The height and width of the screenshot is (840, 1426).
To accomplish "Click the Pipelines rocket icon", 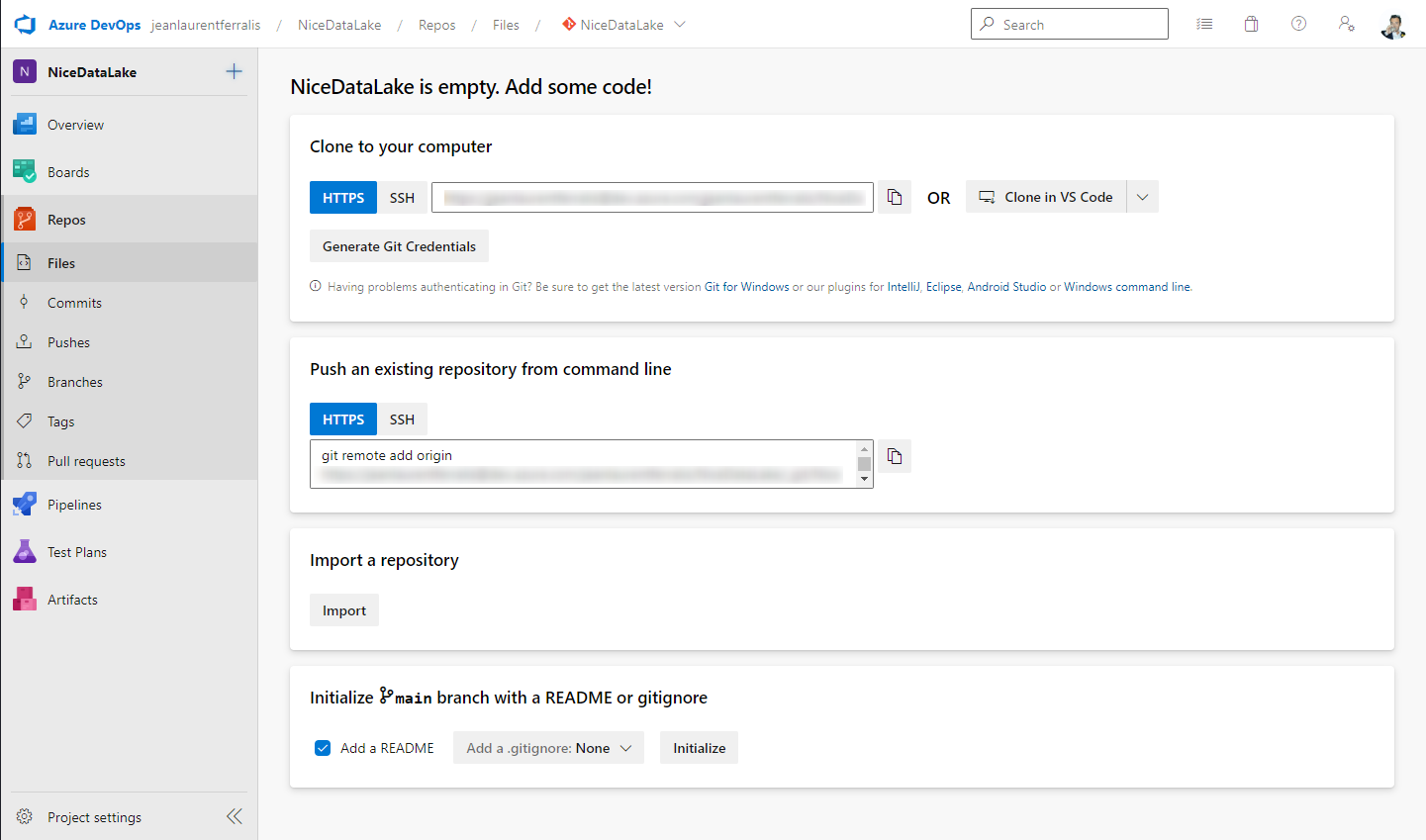I will point(25,505).
